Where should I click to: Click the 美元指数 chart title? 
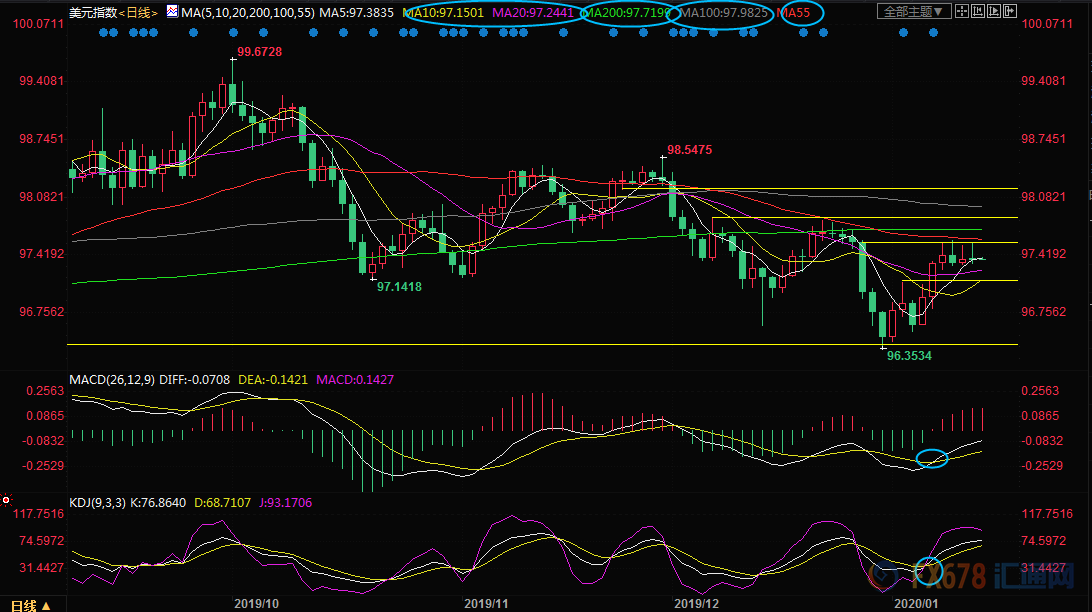[93, 12]
